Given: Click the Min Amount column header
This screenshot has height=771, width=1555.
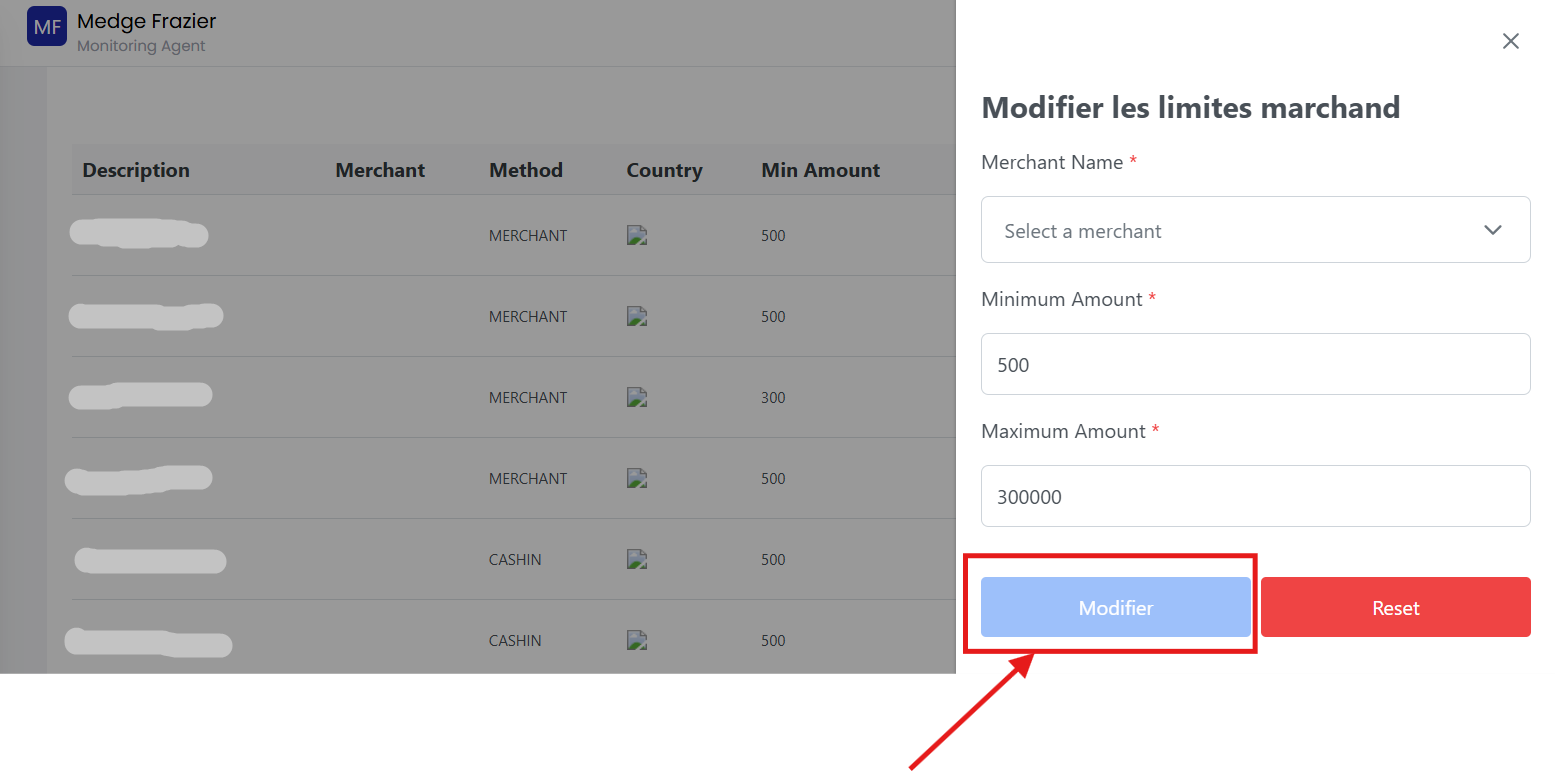Looking at the screenshot, I should click(x=819, y=170).
